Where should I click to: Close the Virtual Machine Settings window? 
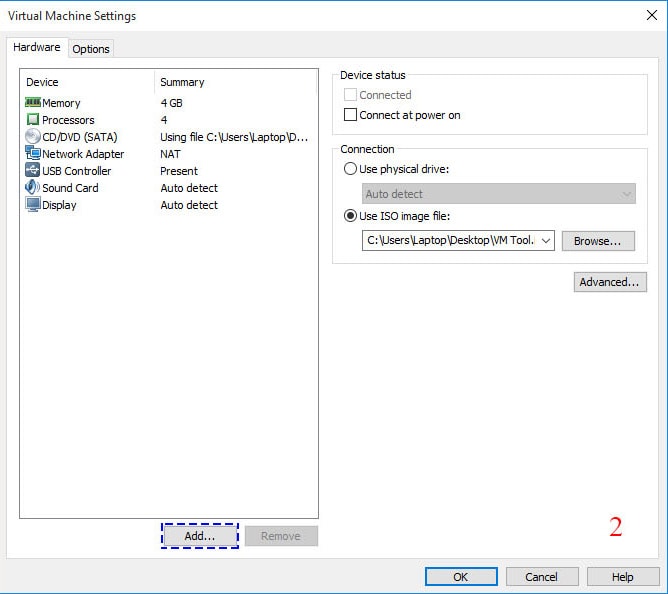(x=651, y=15)
